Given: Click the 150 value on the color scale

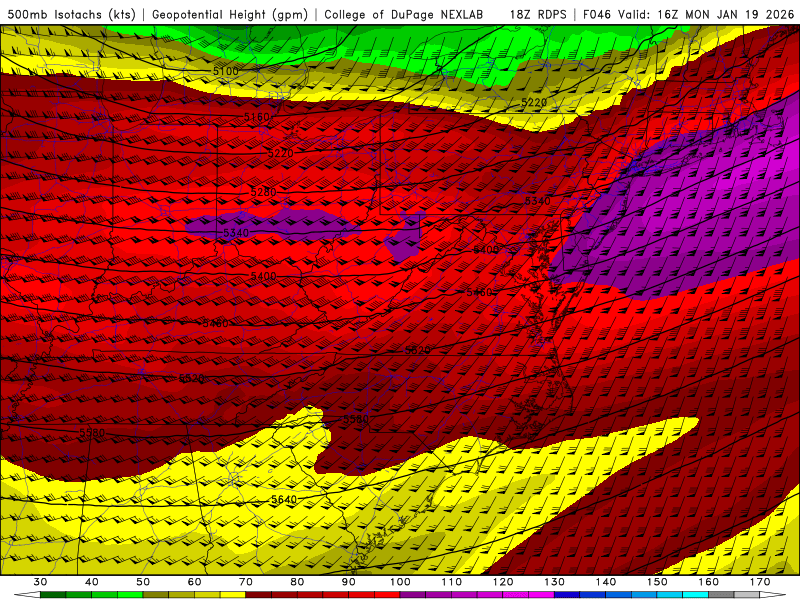Looking at the screenshot, I should [x=658, y=582].
